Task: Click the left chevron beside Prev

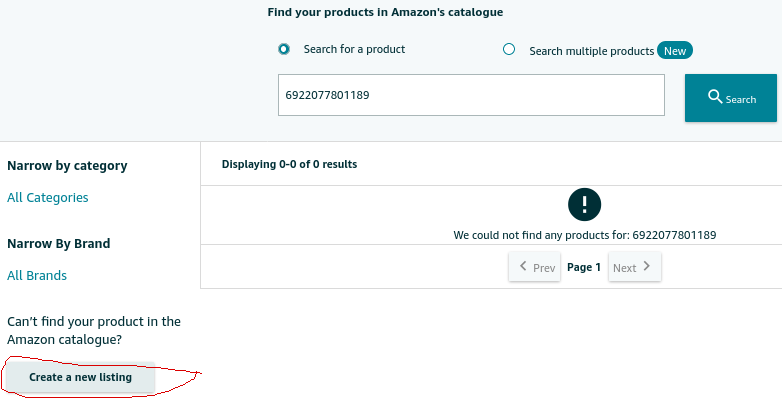Action: click(523, 266)
